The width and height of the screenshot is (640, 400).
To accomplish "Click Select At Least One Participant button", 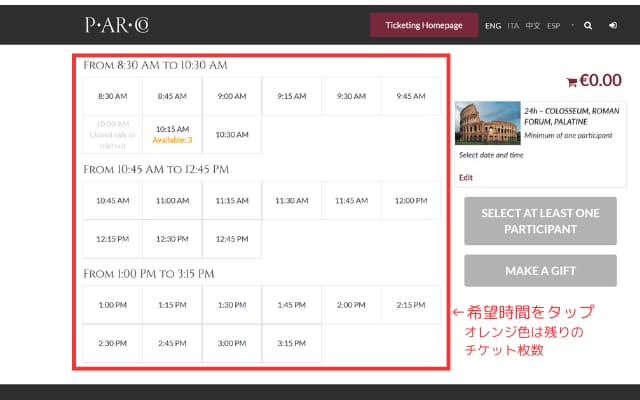I will click(x=540, y=221).
